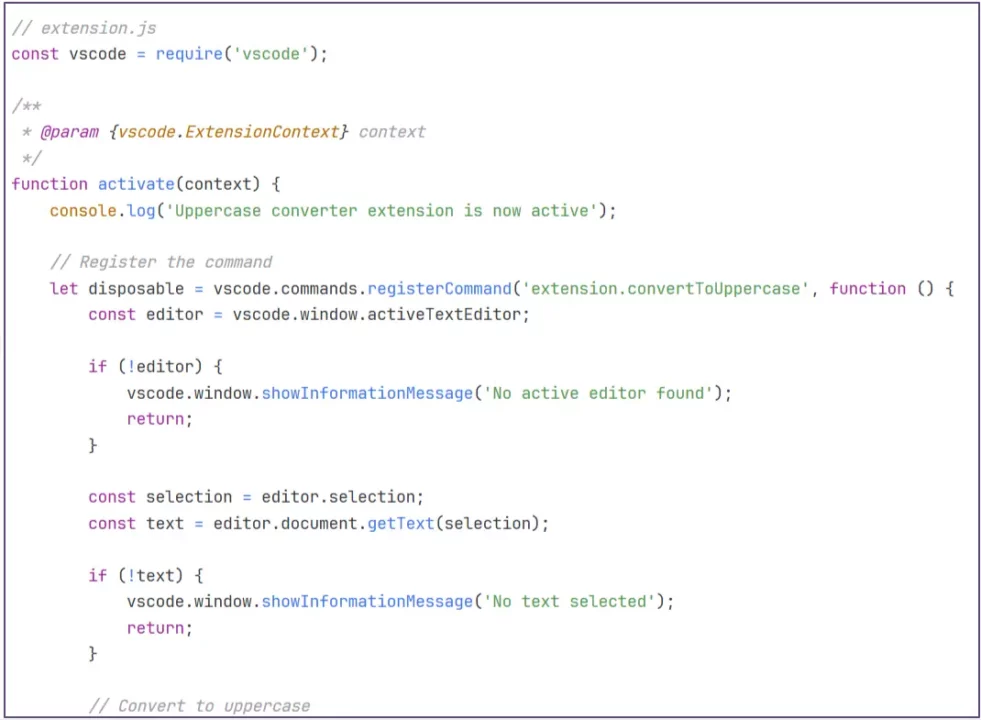Screen dimensions: 981x720
Task: Click the getText method call
Action: 400,523
